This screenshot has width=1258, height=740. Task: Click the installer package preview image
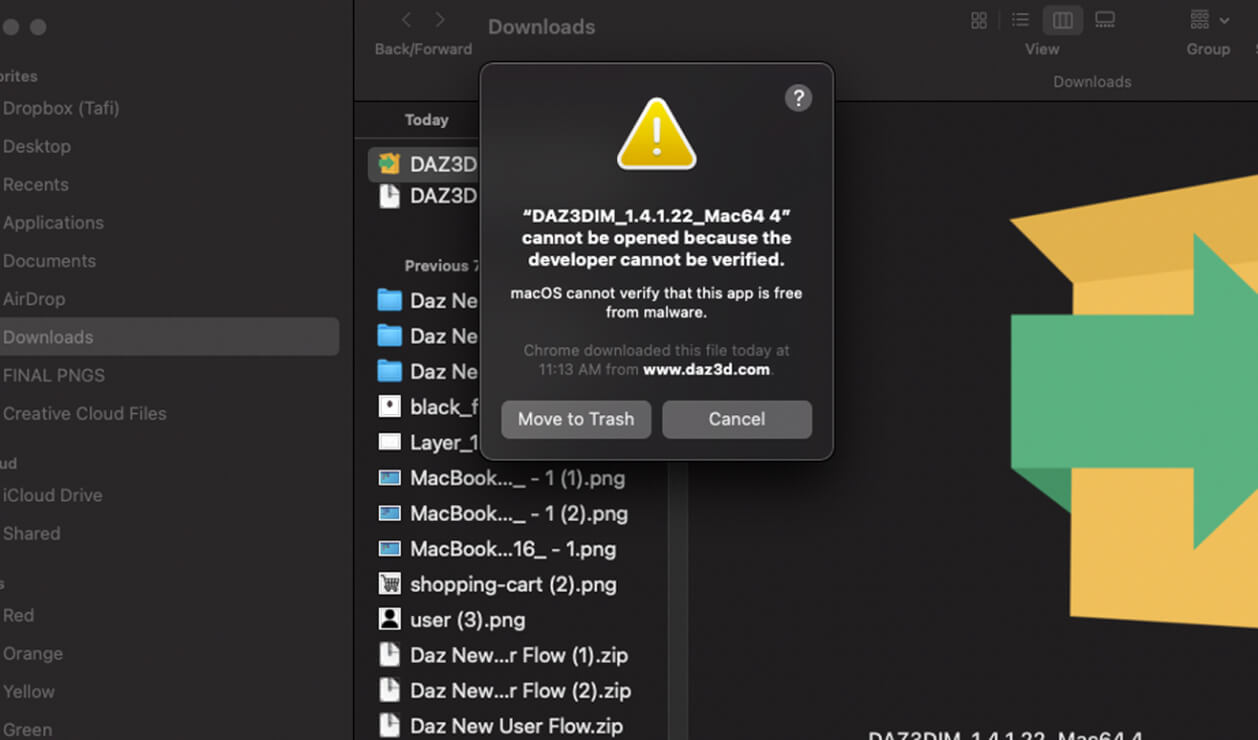1134,400
